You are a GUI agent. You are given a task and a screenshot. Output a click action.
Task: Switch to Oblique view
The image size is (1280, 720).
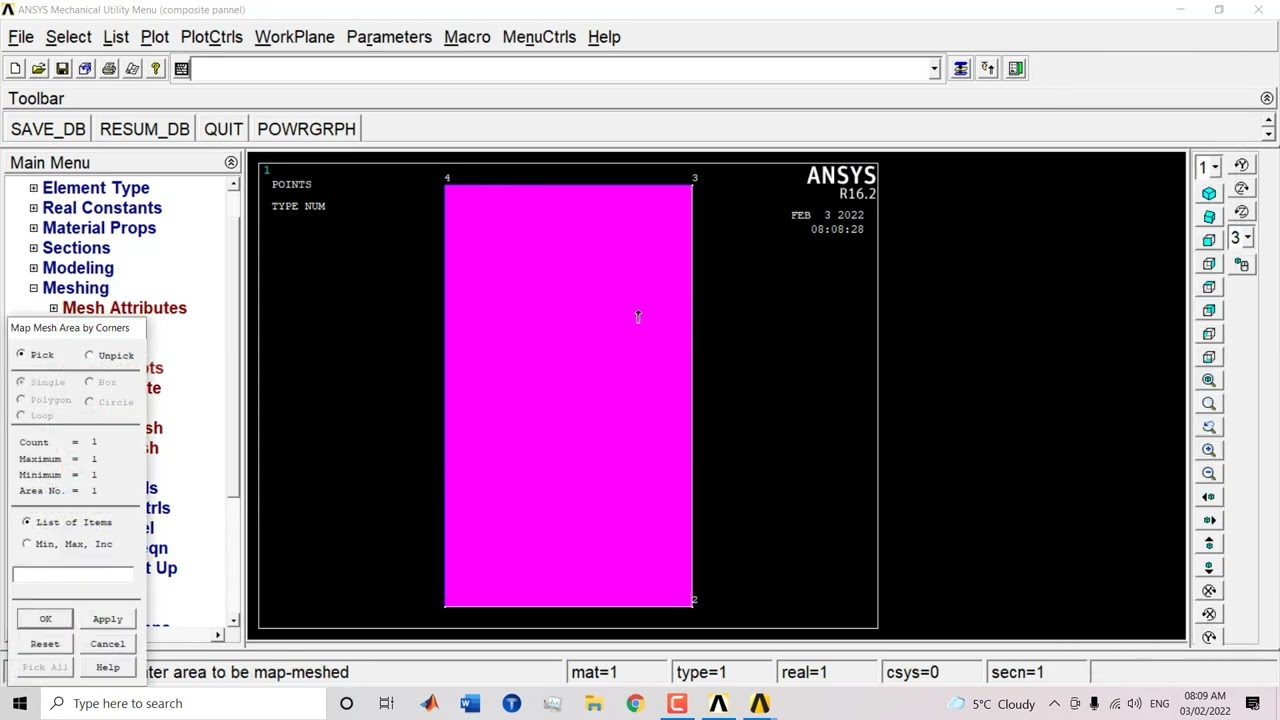[1209, 217]
